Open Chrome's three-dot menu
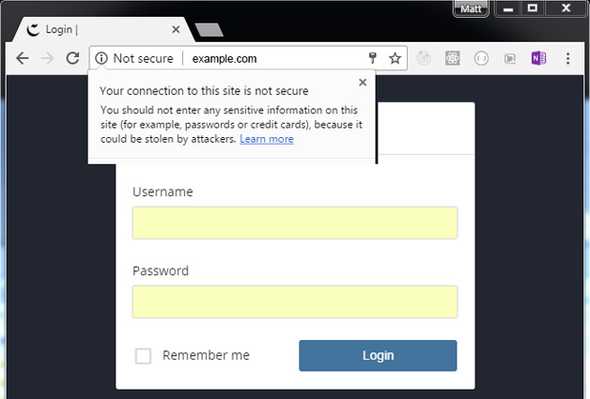Screen dimensions: 590x399 click(x=568, y=58)
